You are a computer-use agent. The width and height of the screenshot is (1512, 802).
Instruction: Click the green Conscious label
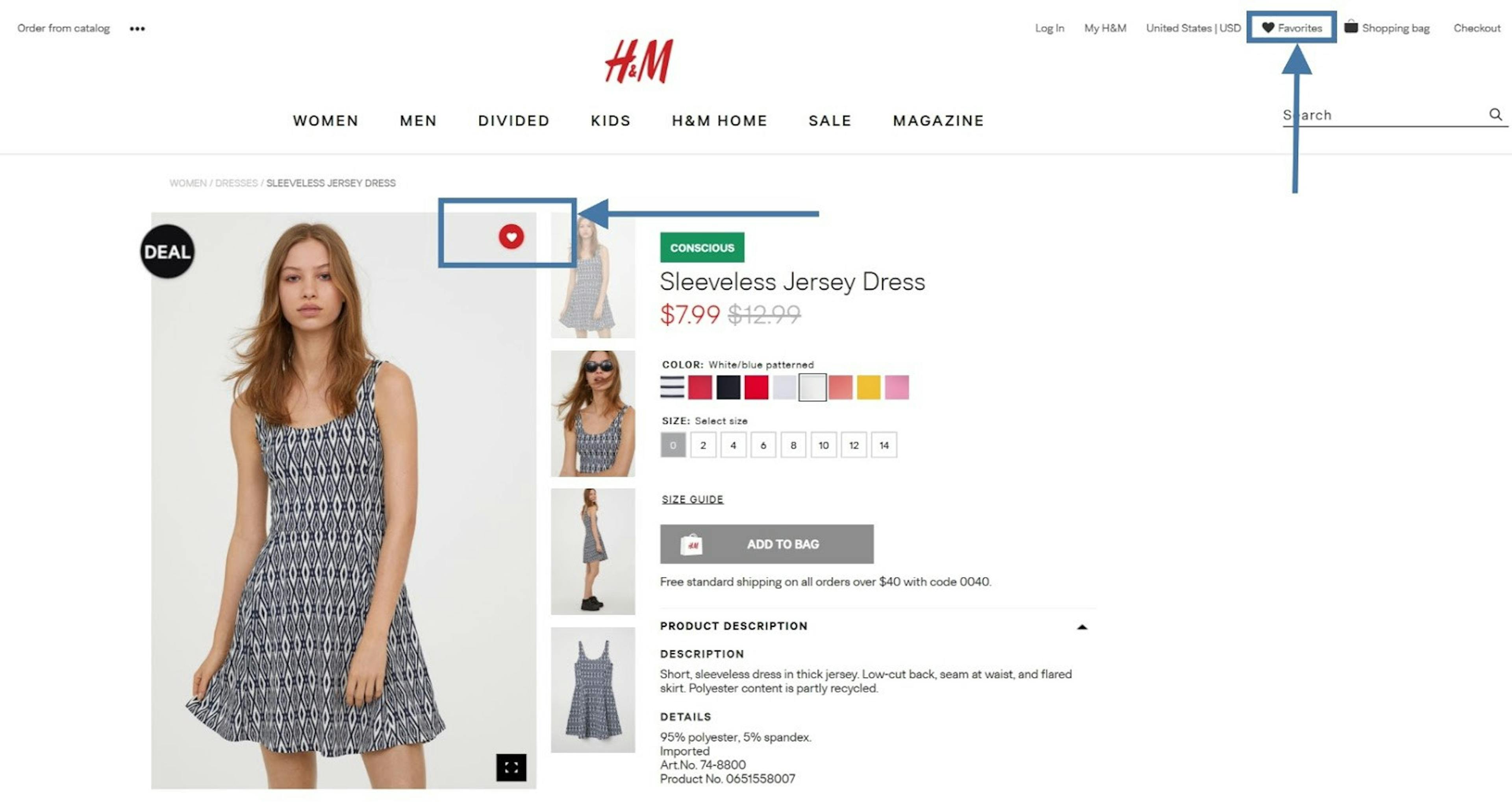click(702, 248)
